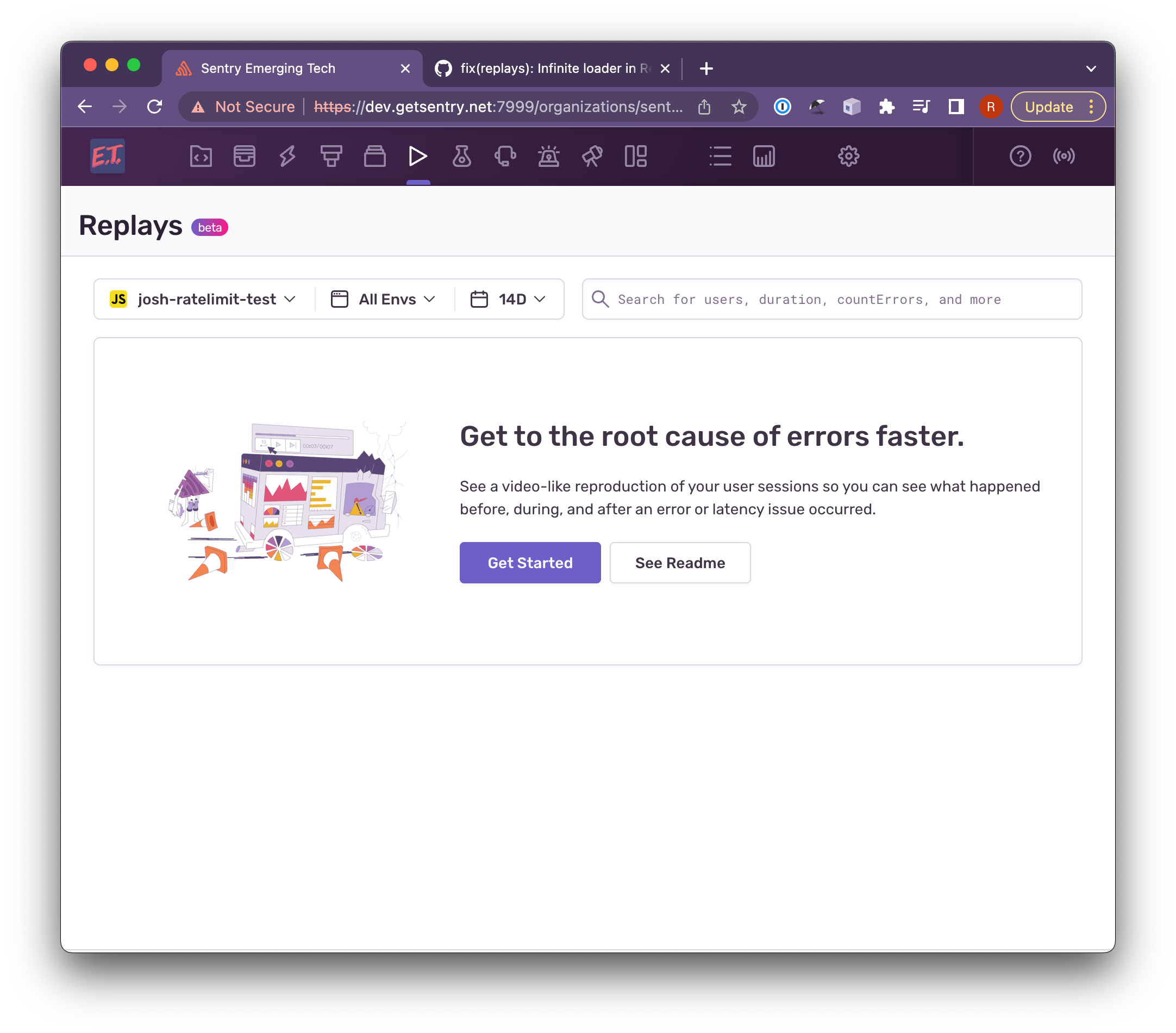The height and width of the screenshot is (1033, 1176).
Task: Click the Get Started button
Action: point(530,562)
